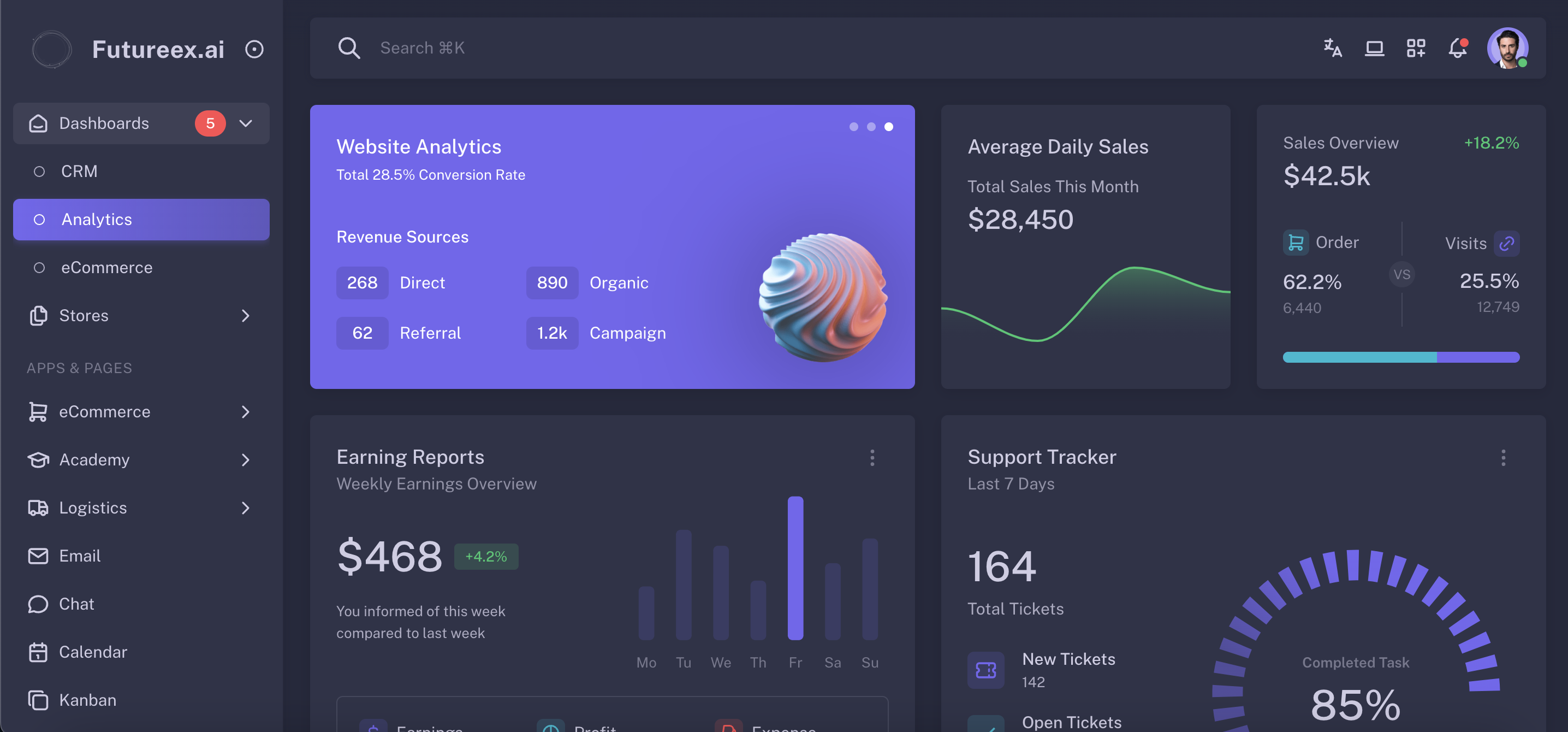Click the VS divider badge
The height and width of the screenshot is (732, 1568).
point(1401,275)
